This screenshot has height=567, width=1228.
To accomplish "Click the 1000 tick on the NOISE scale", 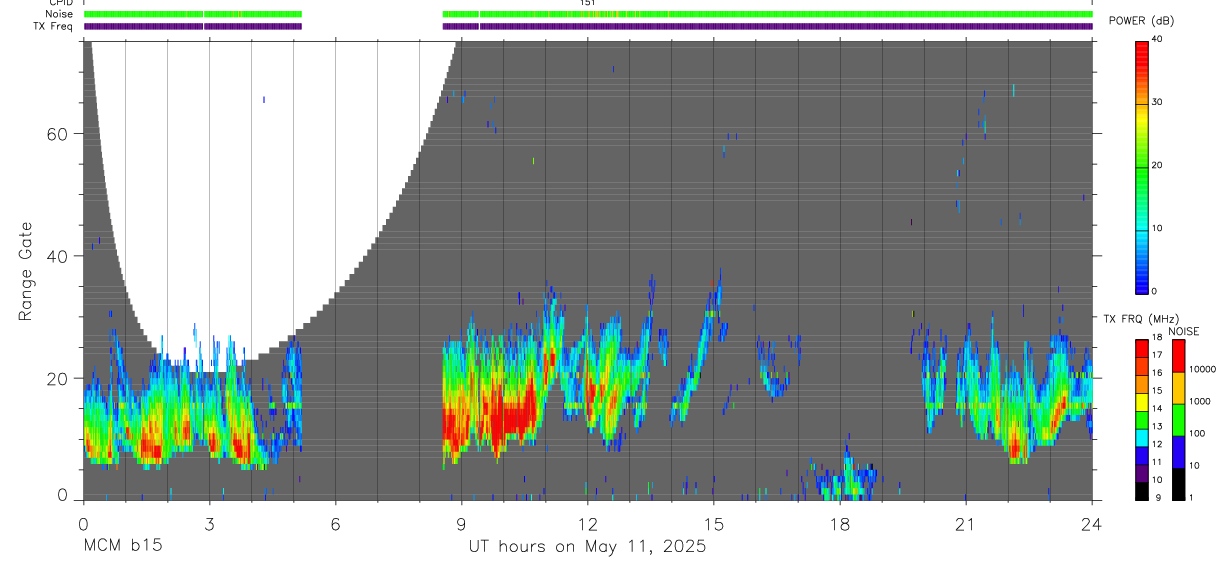I will pyautogui.click(x=1200, y=401).
